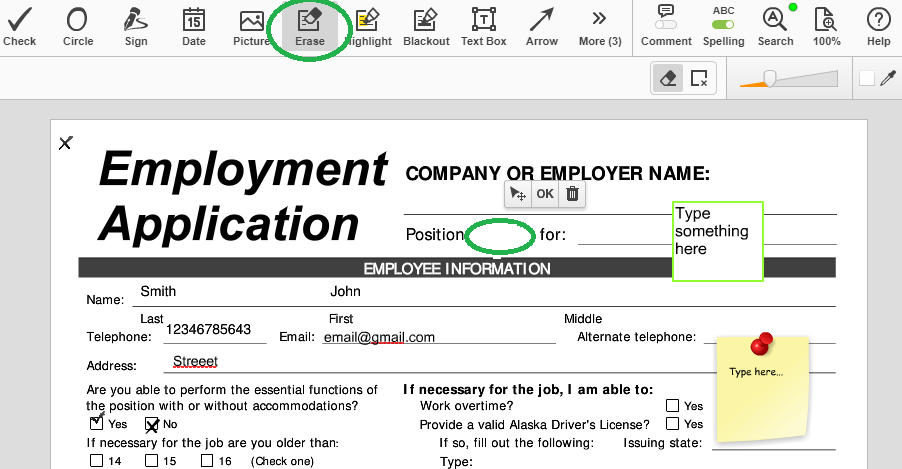This screenshot has width=902, height=469.
Task: Open the white color swatch
Action: pyautogui.click(x=867, y=78)
